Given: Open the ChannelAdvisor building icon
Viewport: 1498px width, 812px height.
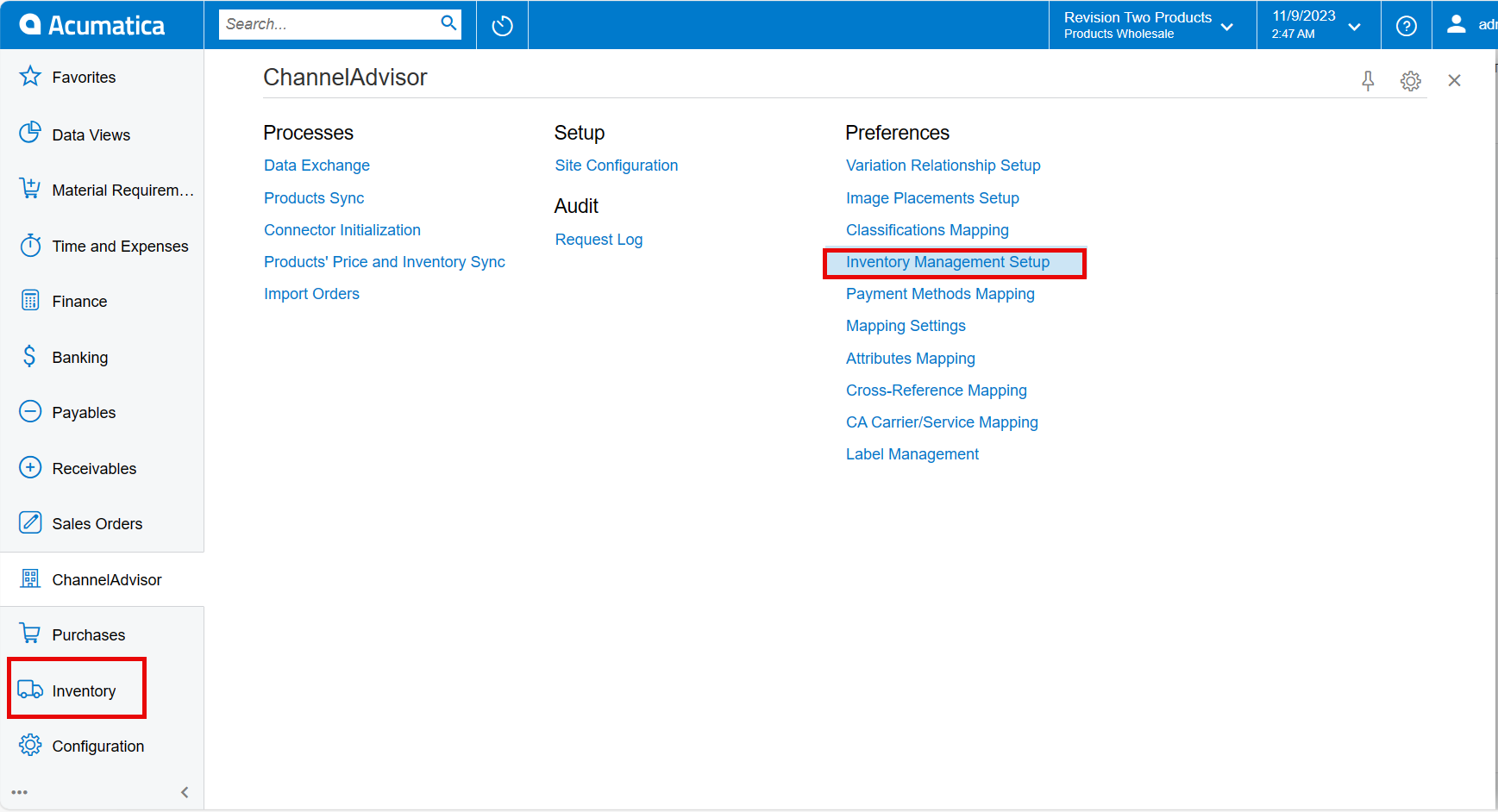Looking at the screenshot, I should click(x=30, y=578).
